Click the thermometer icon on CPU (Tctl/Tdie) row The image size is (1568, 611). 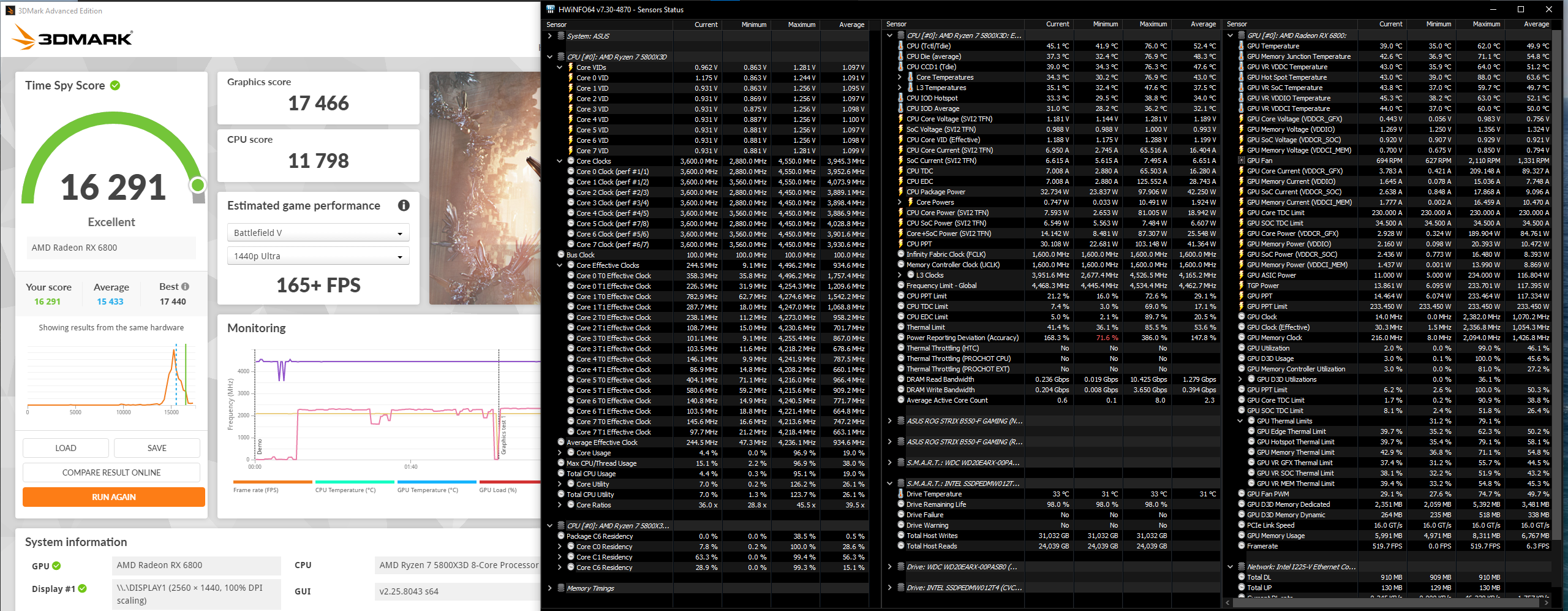tap(900, 46)
